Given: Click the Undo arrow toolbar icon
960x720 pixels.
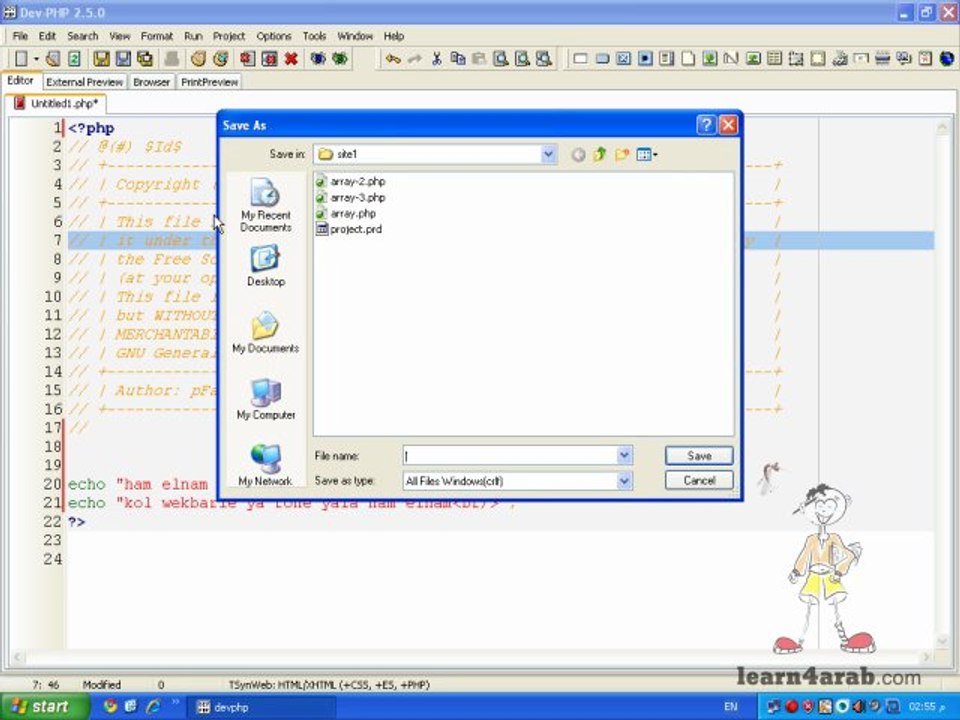Looking at the screenshot, I should pyautogui.click(x=393, y=59).
